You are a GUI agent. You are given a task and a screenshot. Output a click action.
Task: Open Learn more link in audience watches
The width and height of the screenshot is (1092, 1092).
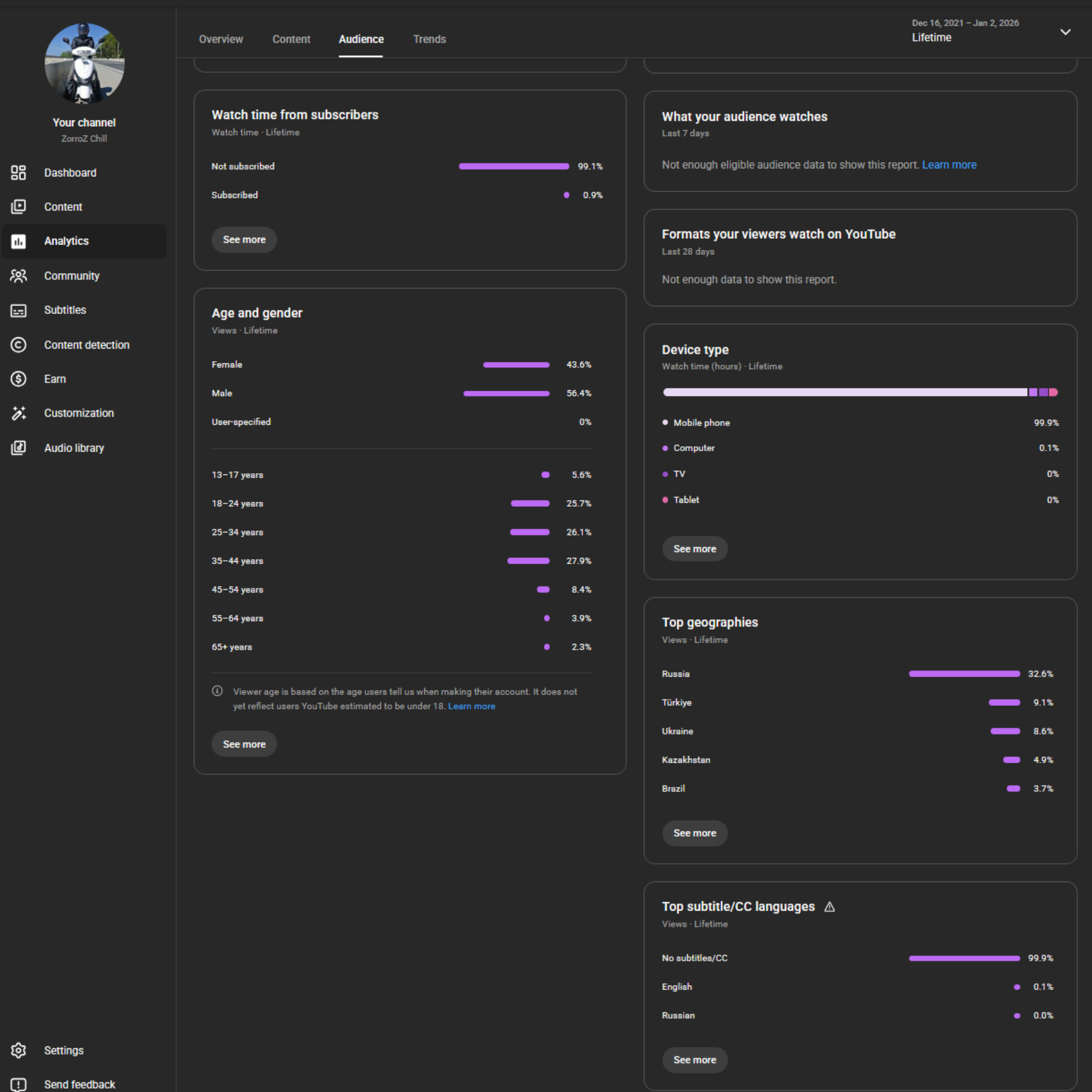949,165
